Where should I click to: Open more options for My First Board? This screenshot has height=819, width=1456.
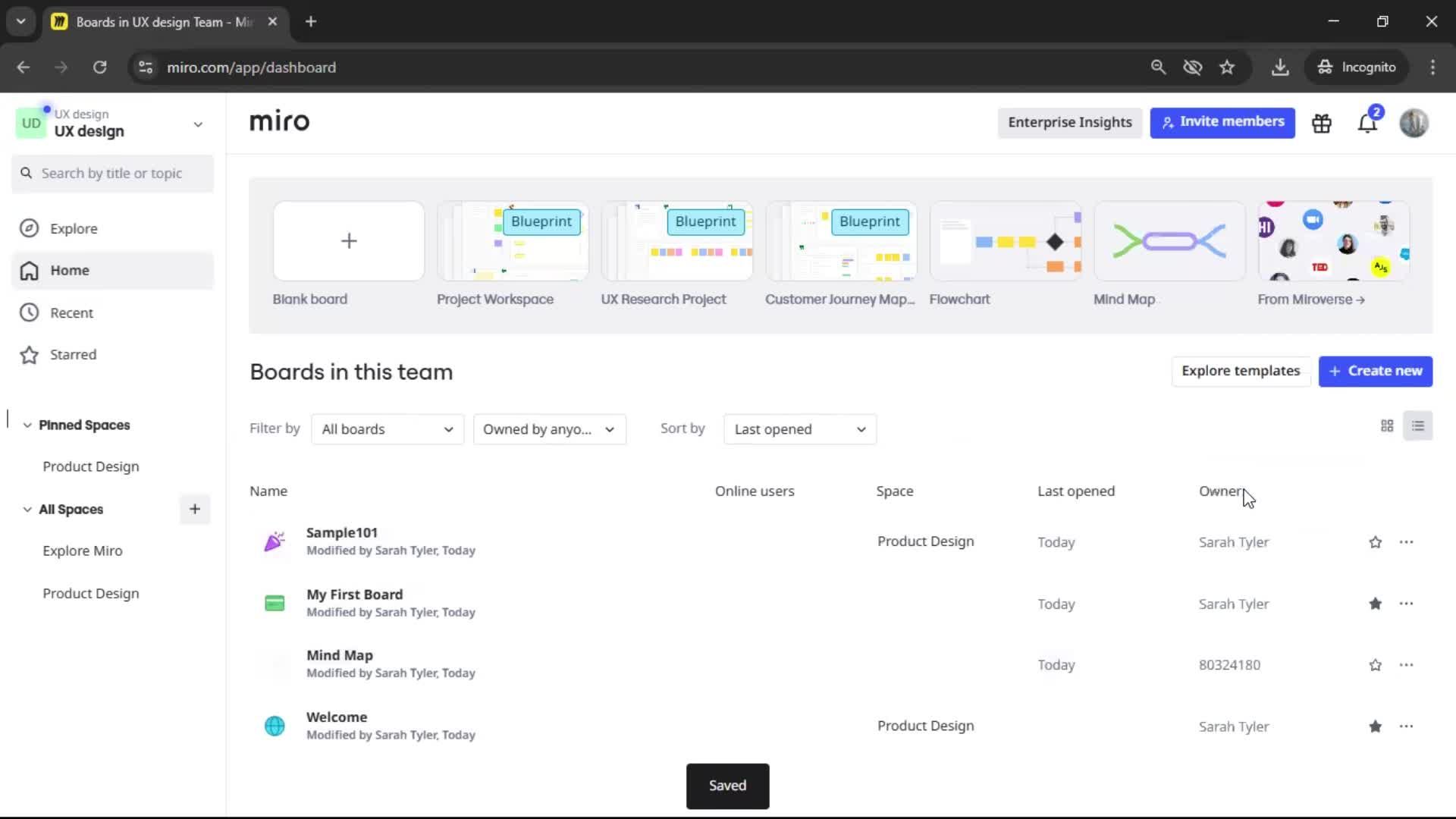coord(1406,604)
